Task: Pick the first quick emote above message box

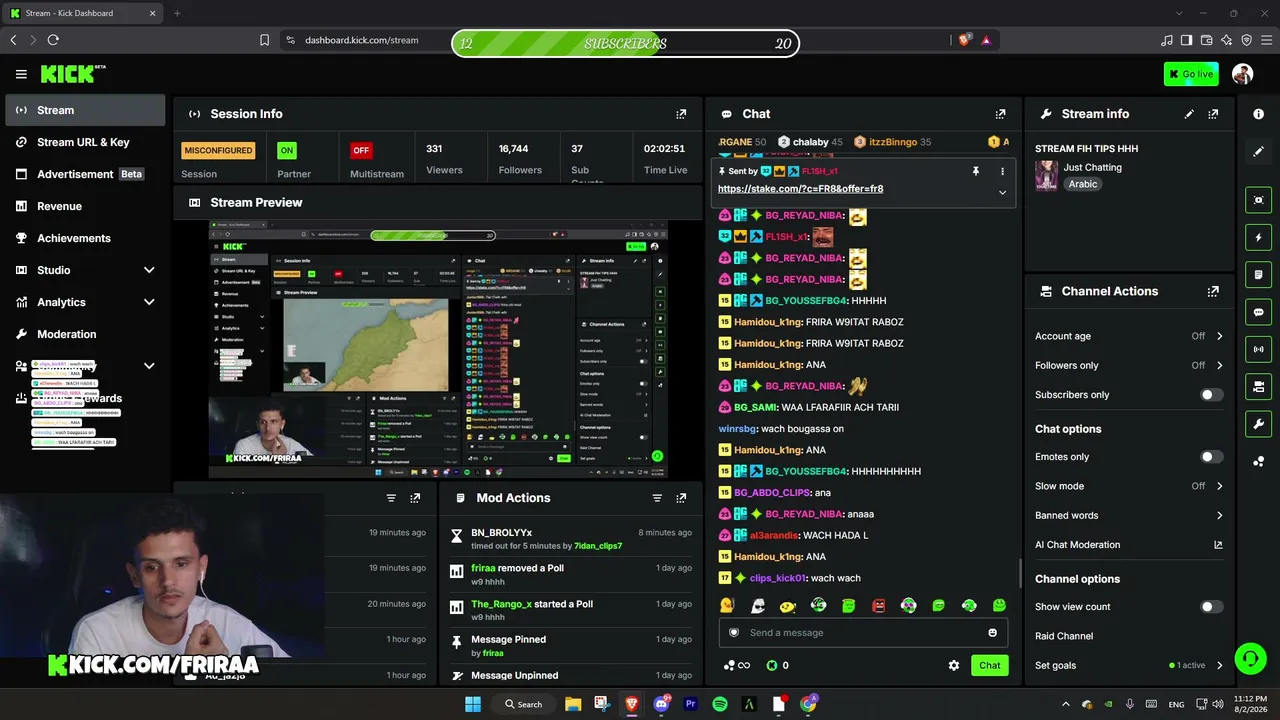Action: click(727, 606)
